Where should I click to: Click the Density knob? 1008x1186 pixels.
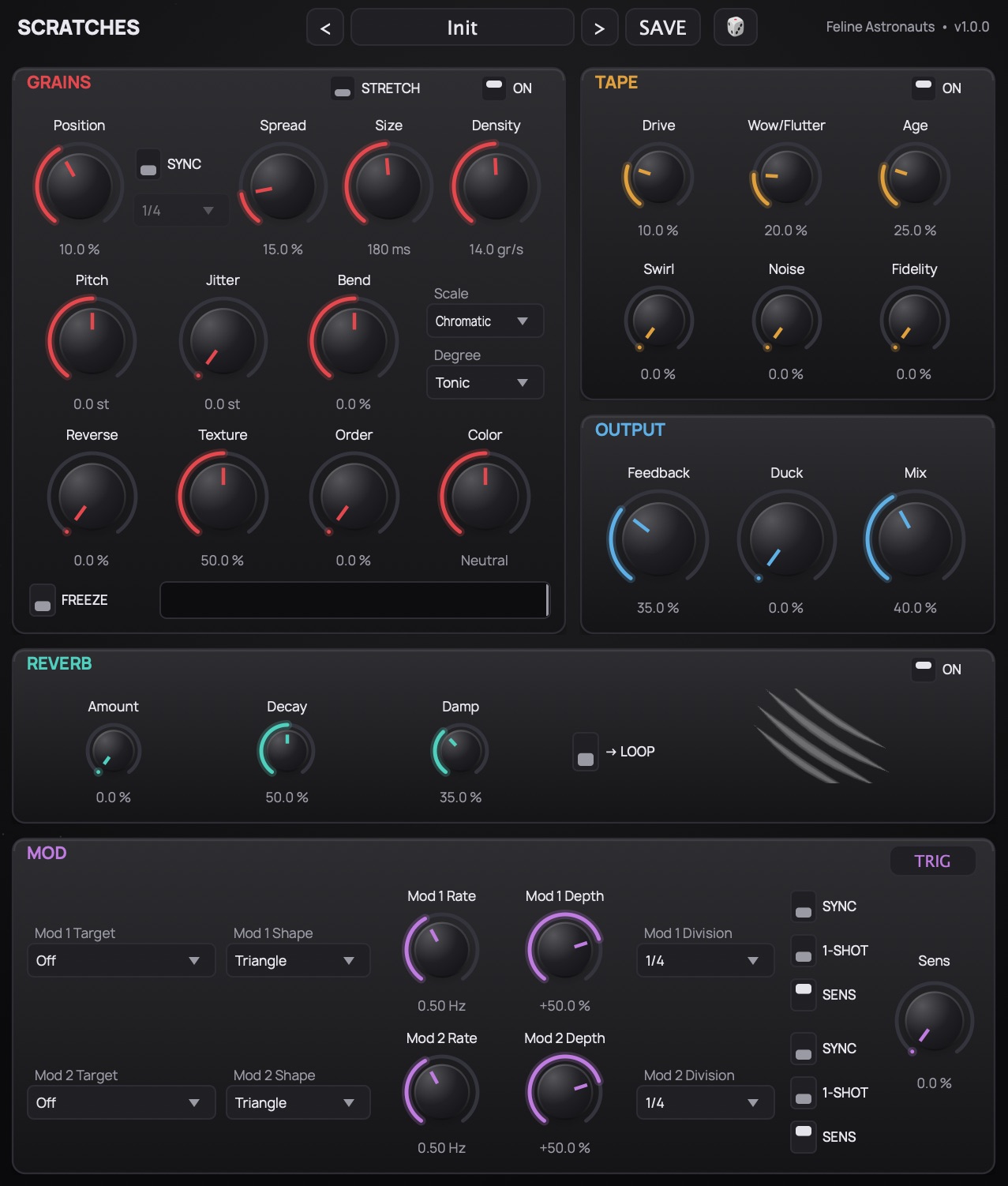pos(496,186)
